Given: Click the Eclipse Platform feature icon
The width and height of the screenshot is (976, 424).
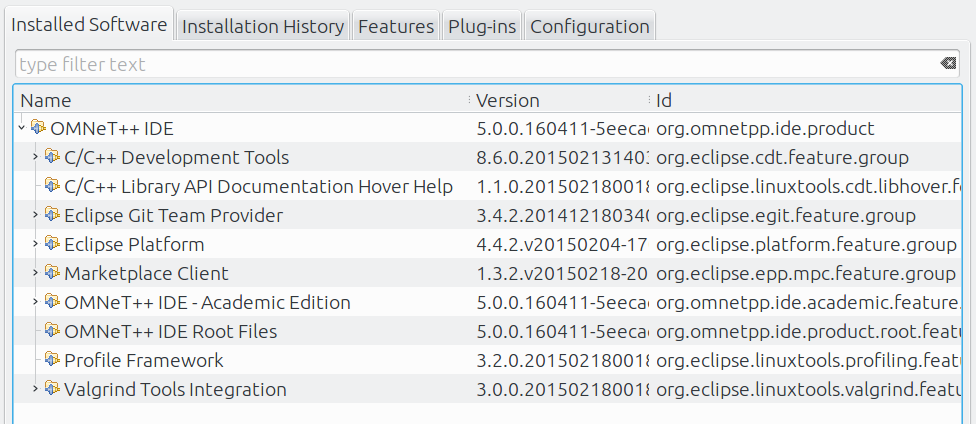Looking at the screenshot, I should 52,244.
